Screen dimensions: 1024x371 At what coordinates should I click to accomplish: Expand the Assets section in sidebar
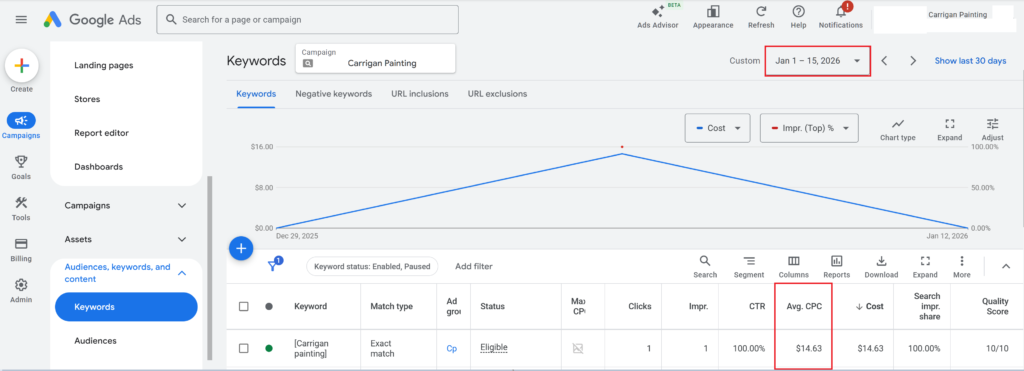(x=126, y=239)
